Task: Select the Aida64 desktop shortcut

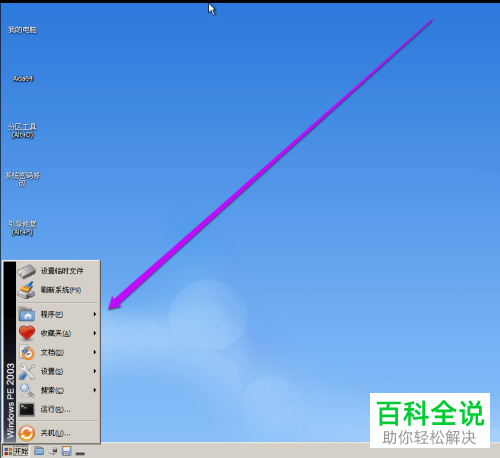Action: [23, 79]
